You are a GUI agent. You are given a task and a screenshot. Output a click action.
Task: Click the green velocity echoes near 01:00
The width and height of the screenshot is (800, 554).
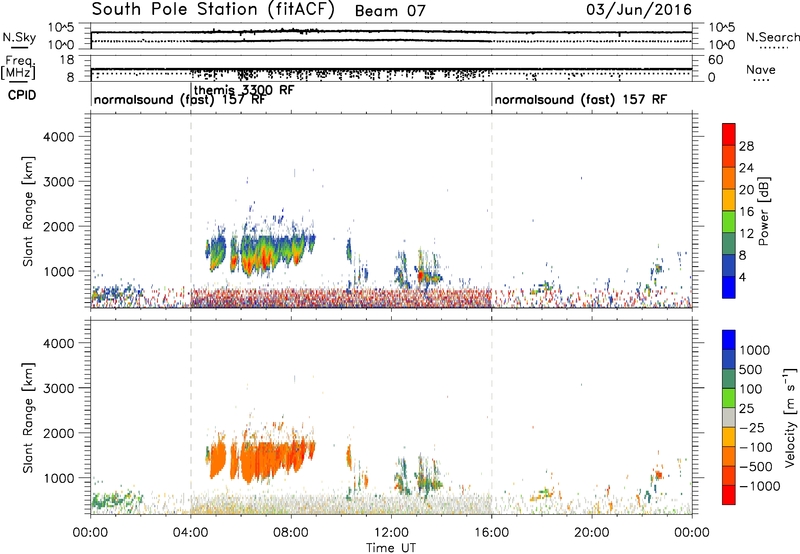pyautogui.click(x=116, y=500)
